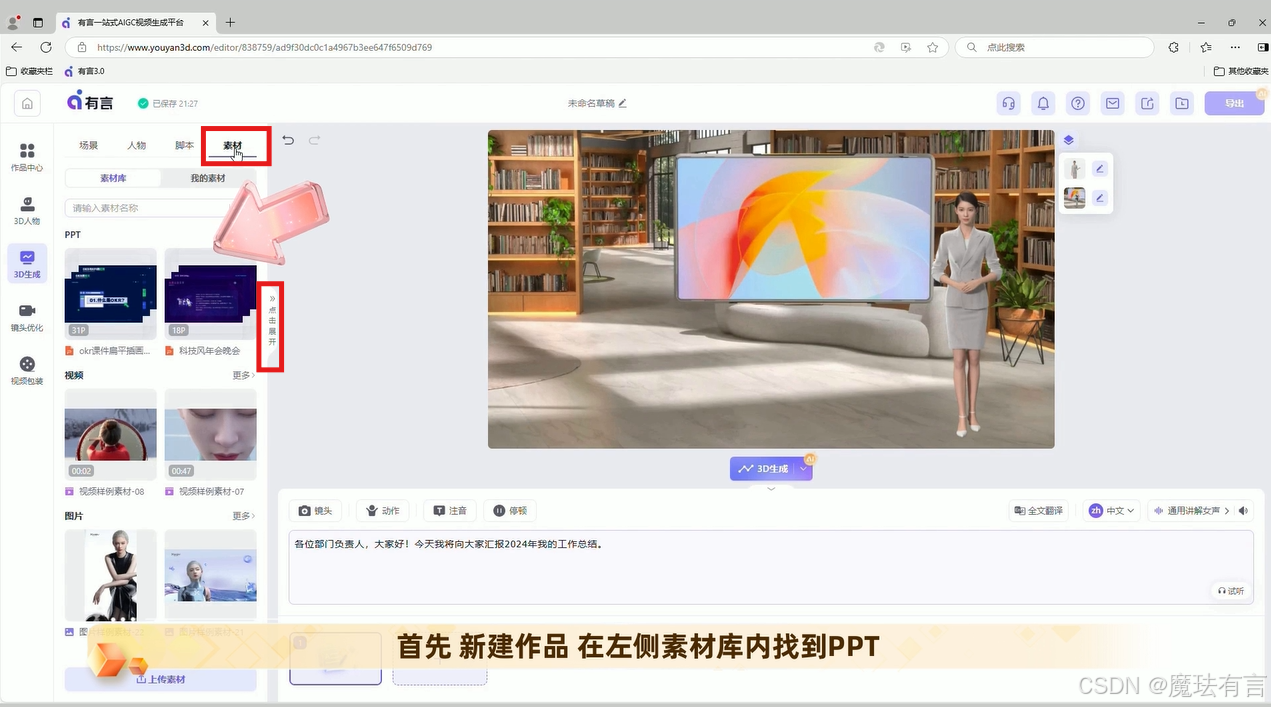The width and height of the screenshot is (1271, 707).
Task: Click the 3D生成 button below preview
Action: click(x=763, y=468)
